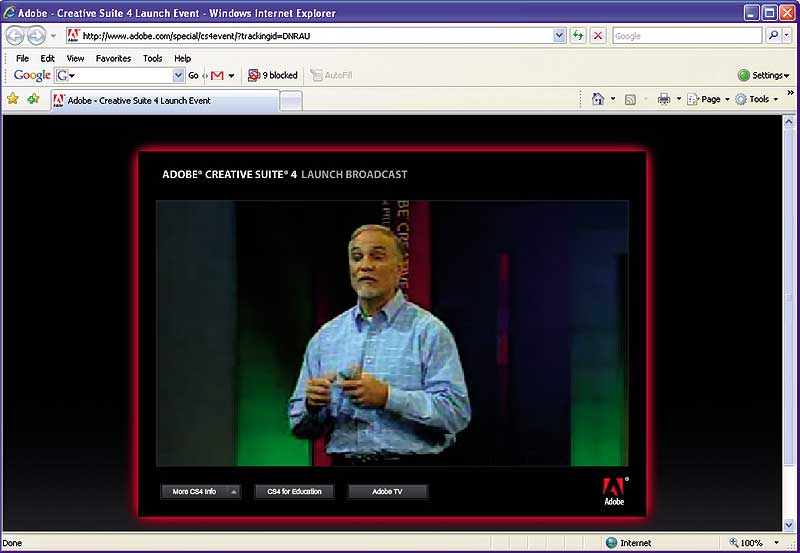Click 'ADOBE CREATIVE SUITE 4' heading text
The image size is (800, 553).
point(230,174)
